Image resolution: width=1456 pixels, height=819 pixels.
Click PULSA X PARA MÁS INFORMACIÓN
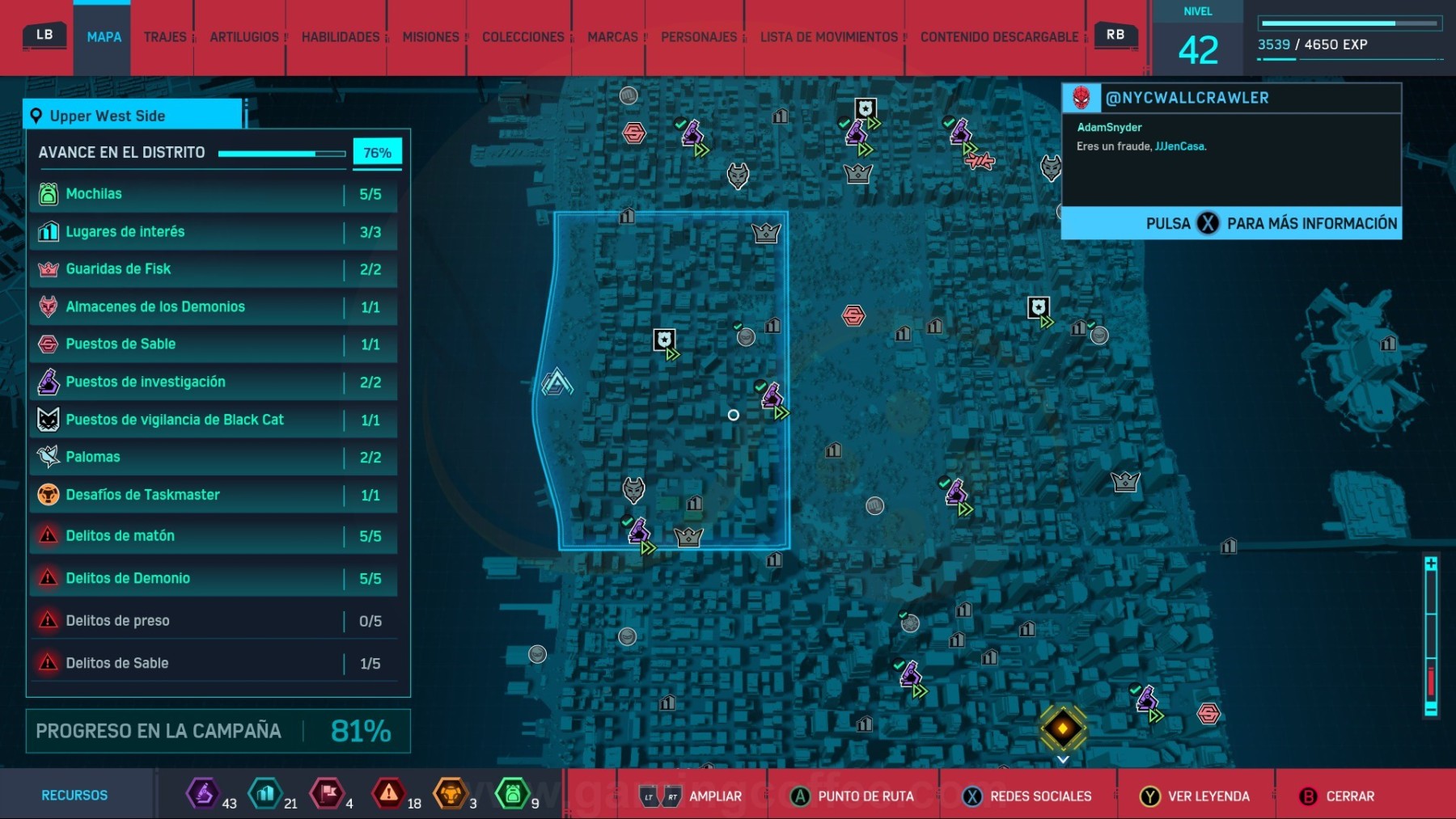(x=1231, y=223)
